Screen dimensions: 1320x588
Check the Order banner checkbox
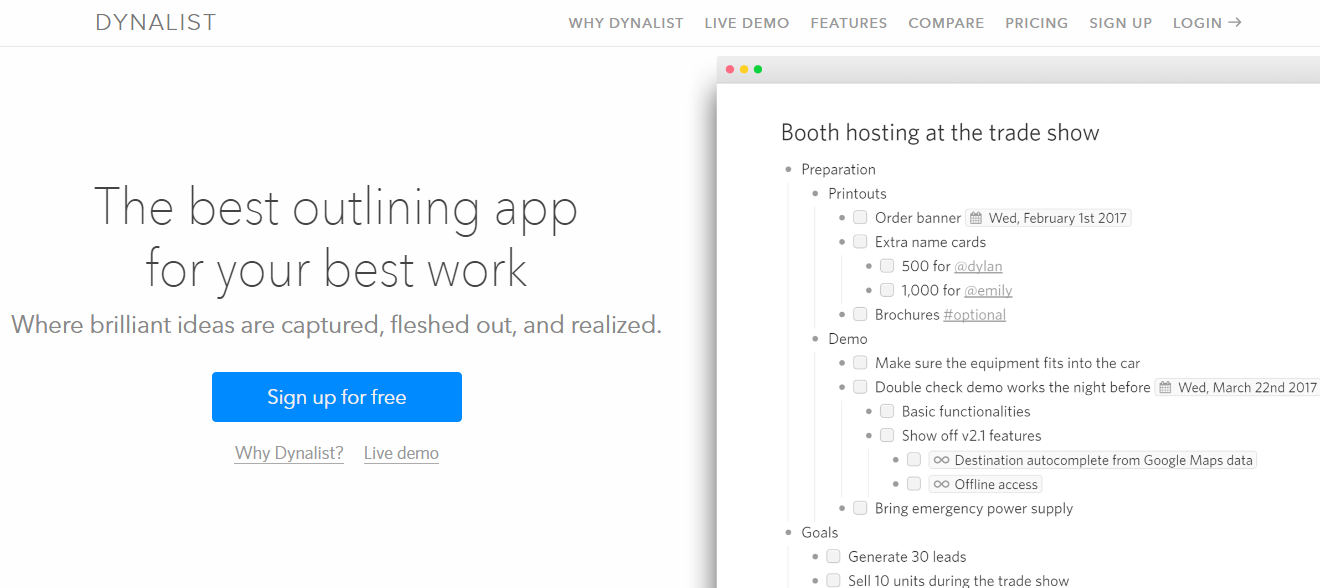[860, 217]
